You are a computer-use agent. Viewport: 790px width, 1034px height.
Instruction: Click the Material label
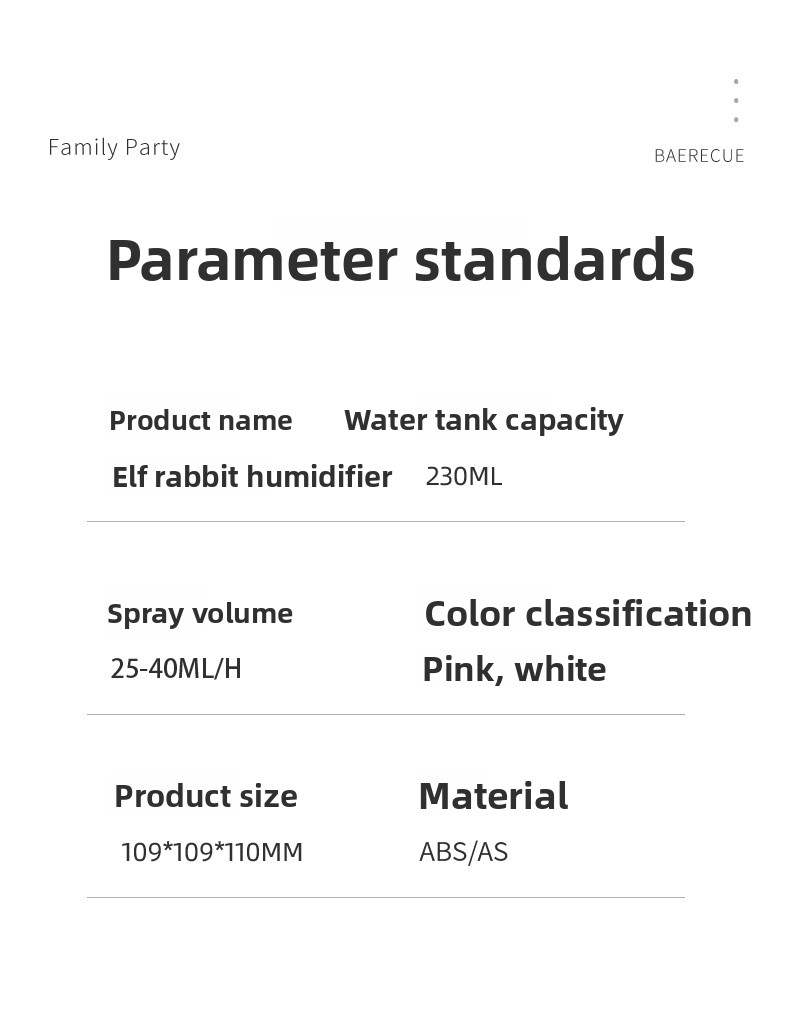[x=493, y=796]
